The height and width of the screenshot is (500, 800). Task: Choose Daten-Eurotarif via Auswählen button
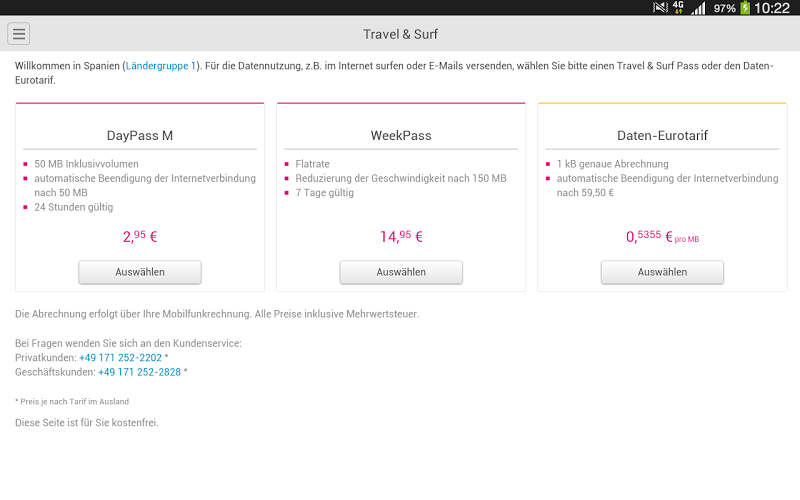[662, 272]
